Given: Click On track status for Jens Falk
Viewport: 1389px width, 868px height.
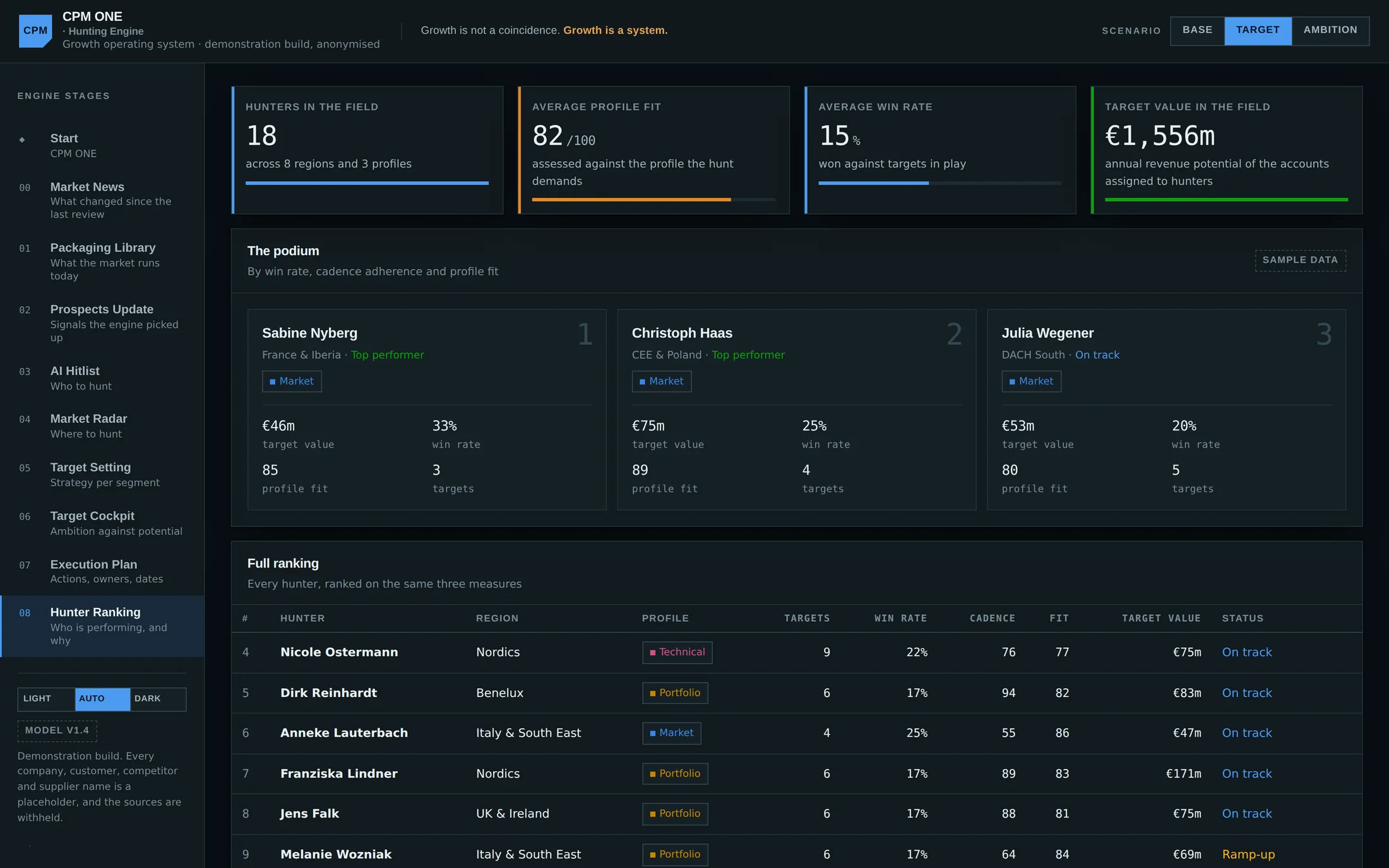Looking at the screenshot, I should tap(1247, 814).
